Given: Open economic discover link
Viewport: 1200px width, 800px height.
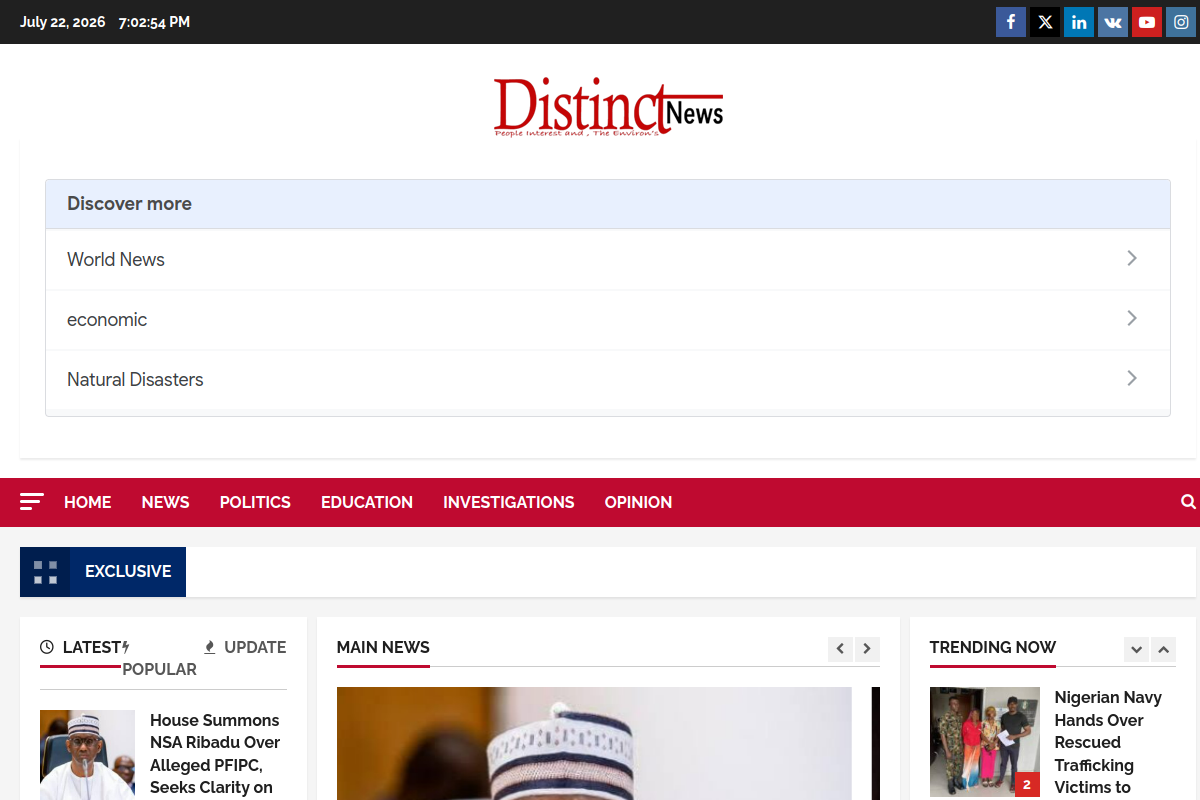Looking at the screenshot, I should pyautogui.click(x=608, y=319).
